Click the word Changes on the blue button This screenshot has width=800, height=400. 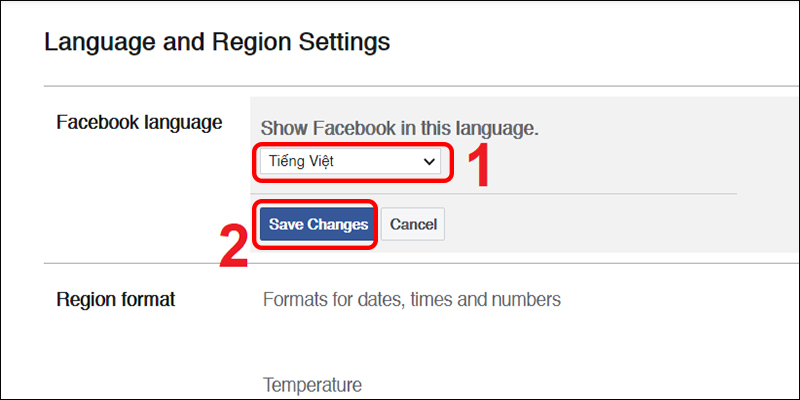[338, 225]
